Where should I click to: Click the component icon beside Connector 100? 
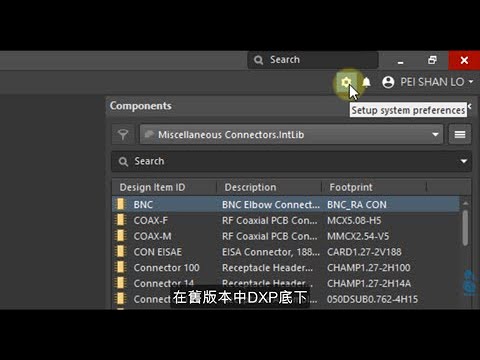(120, 267)
